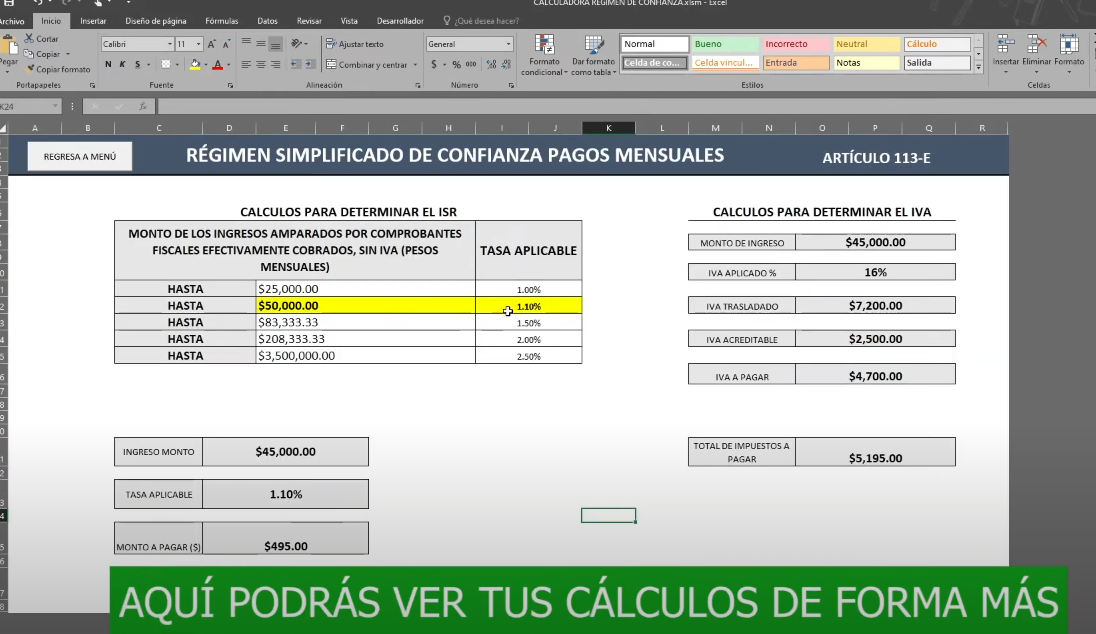This screenshot has height=634, width=1096.
Task: Open the Calibri font dropdown
Action: [x=170, y=43]
